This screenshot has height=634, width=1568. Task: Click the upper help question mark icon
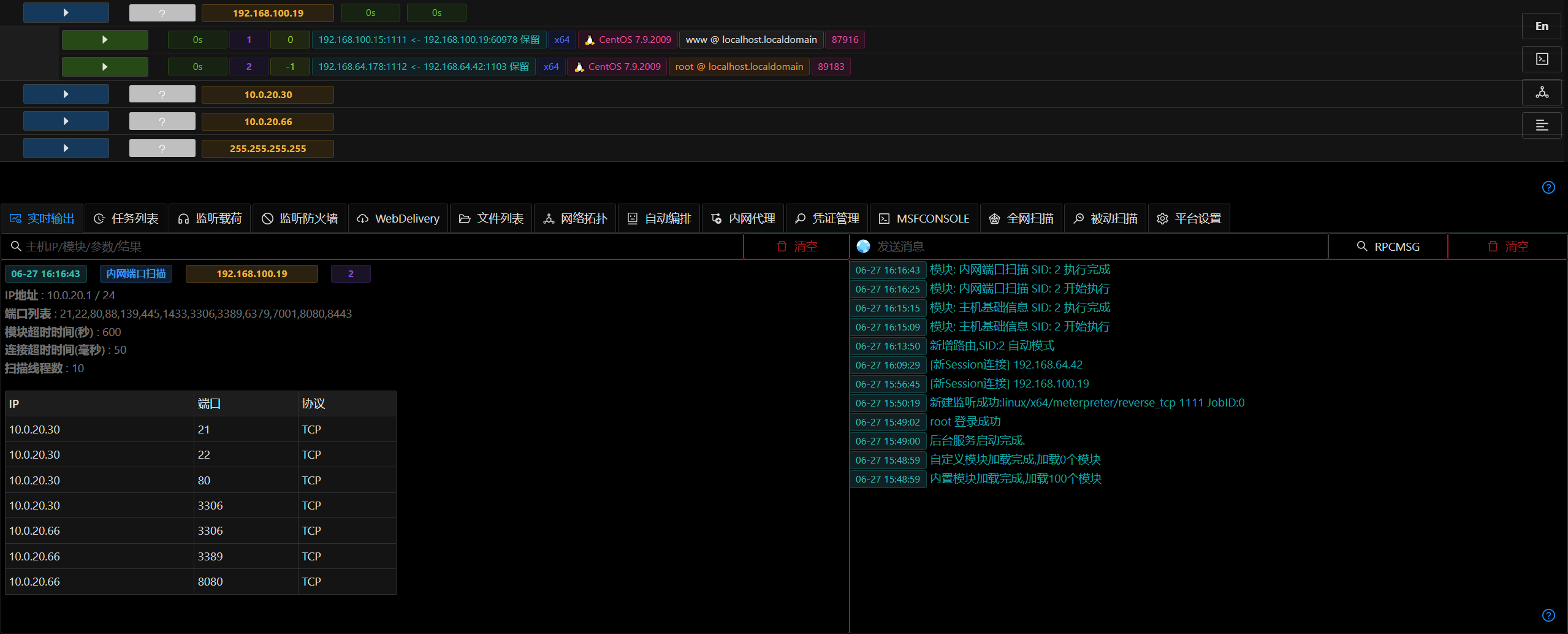[1548, 188]
